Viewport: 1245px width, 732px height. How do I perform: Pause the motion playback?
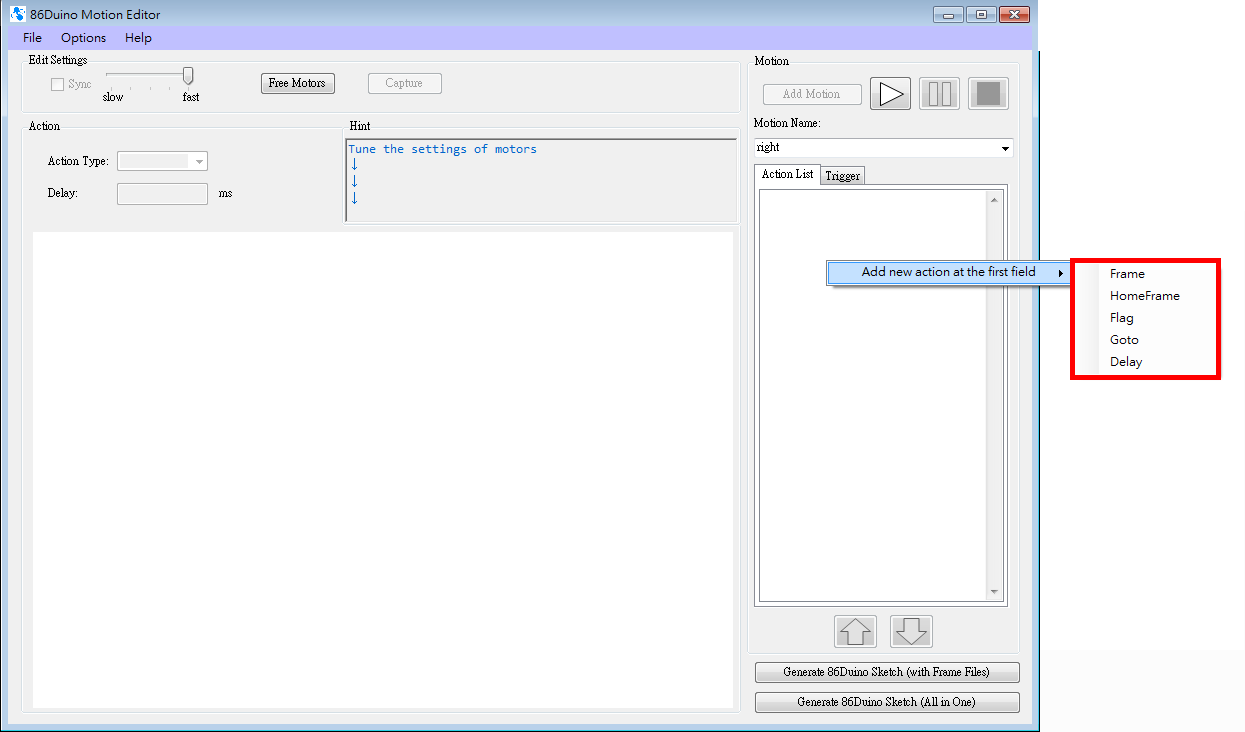pyautogui.click(x=939, y=94)
